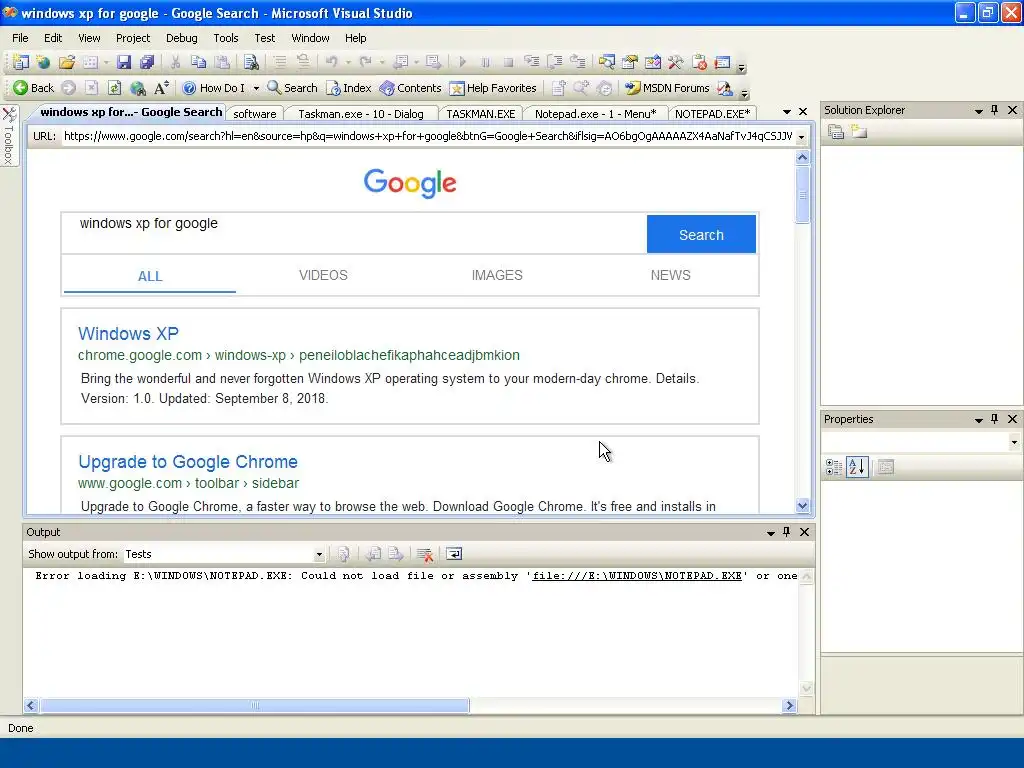Screen dimensions: 1024x768
Task: Toggle auto-hide pin on Output panel
Action: click(786, 532)
